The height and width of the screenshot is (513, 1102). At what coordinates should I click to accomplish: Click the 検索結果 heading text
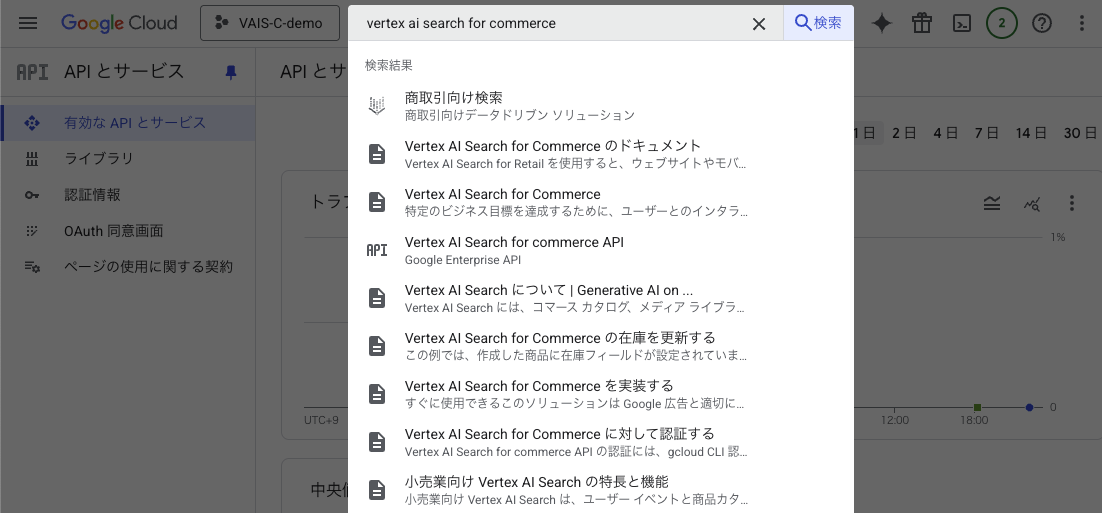click(389, 65)
